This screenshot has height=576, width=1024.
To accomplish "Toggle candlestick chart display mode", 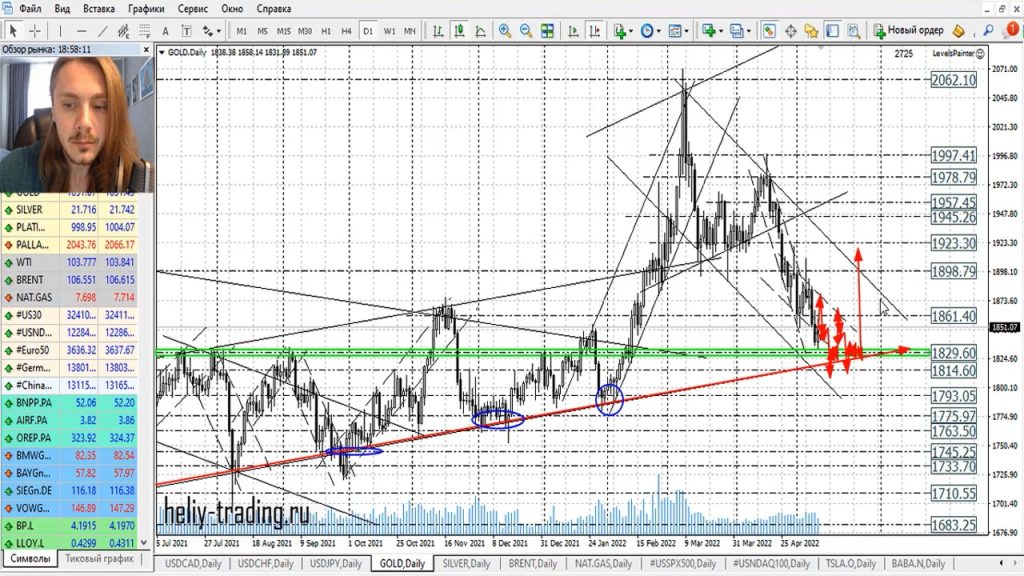I will [x=458, y=31].
